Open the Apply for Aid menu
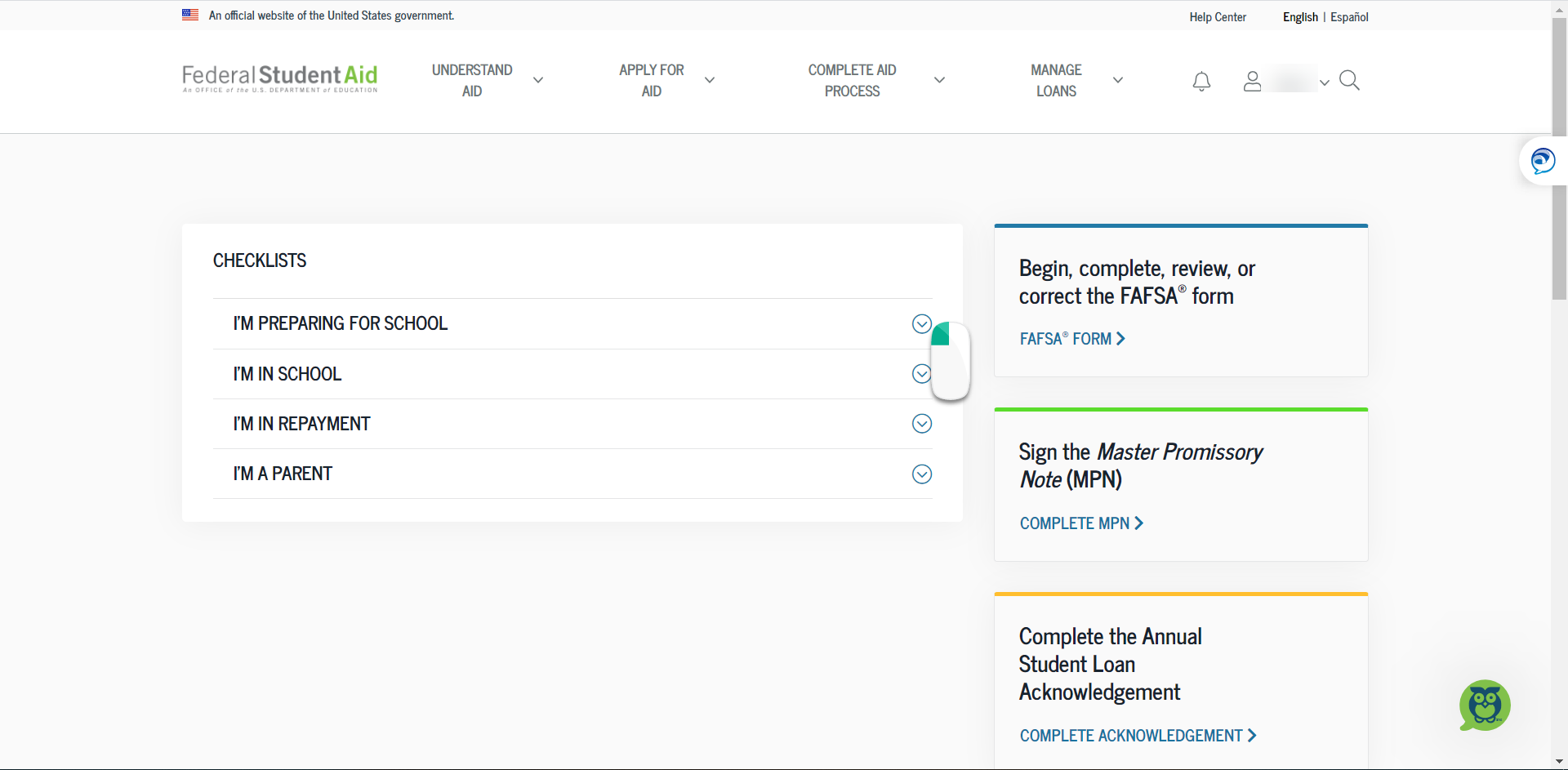The height and width of the screenshot is (770, 1568). pyautogui.click(x=651, y=80)
